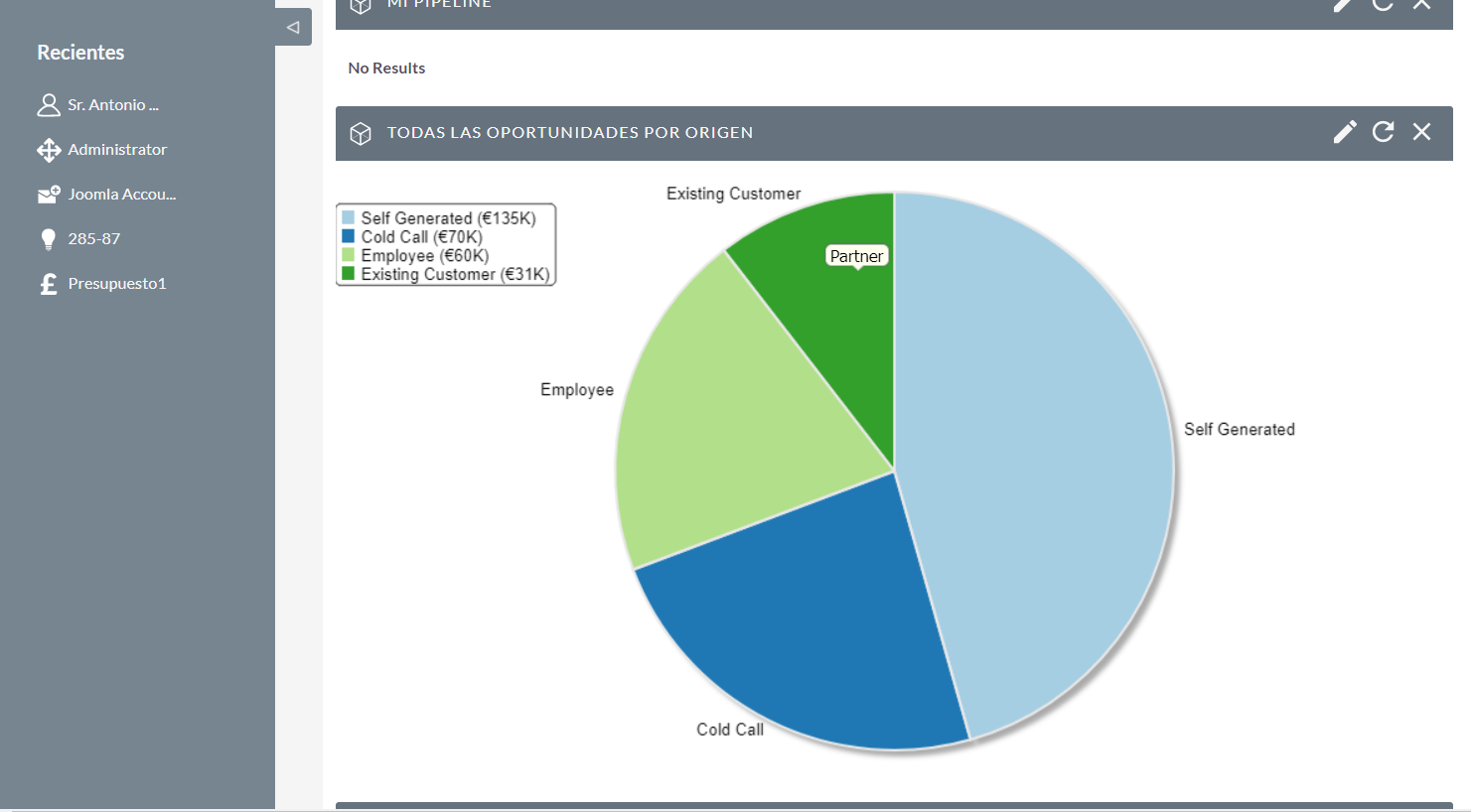Edit the TODAS LAS OPORTUNIDADES dashlet
Viewport: 1471px width, 812px height.
tap(1344, 131)
